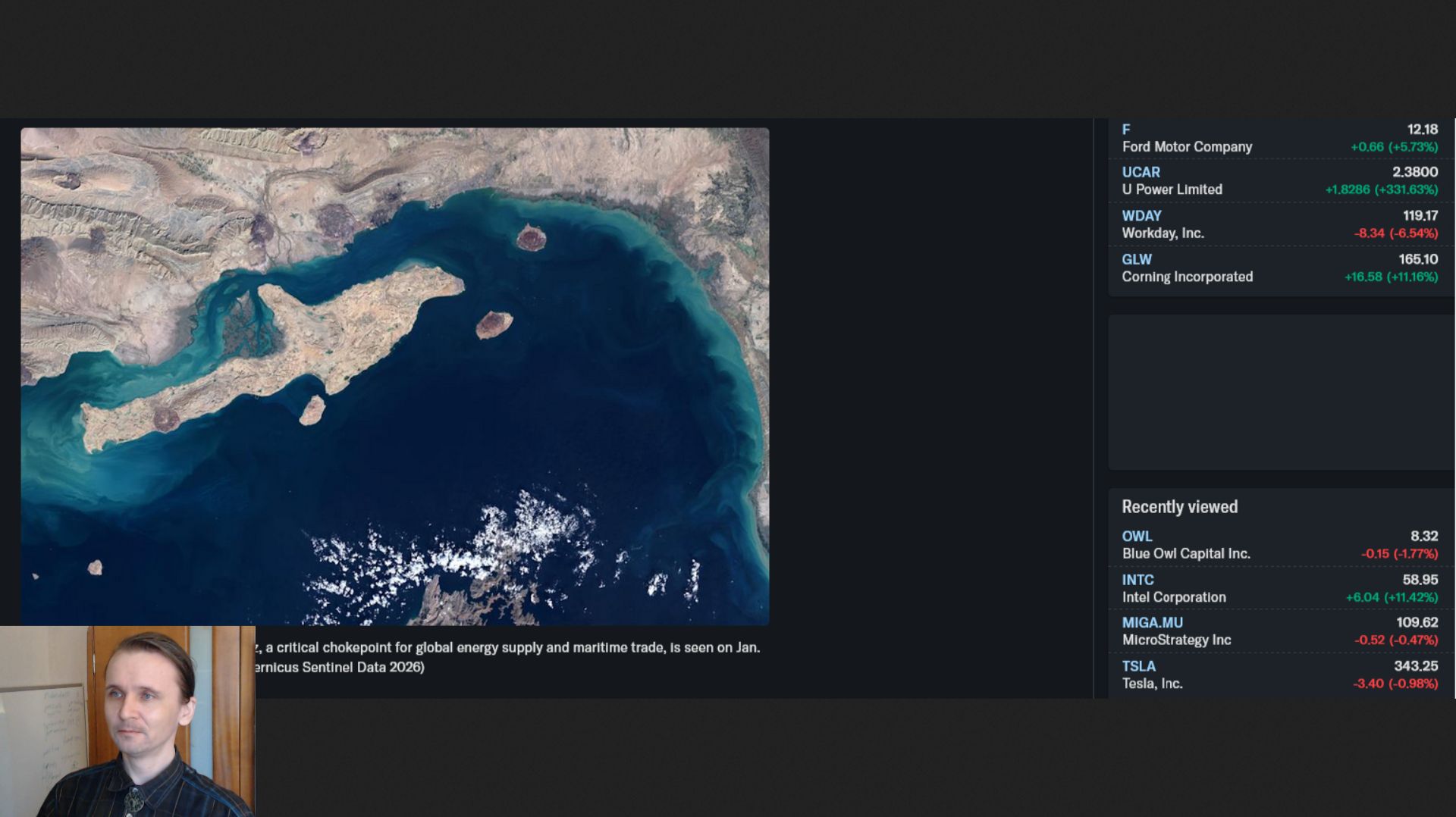Click Corning's change +16.58 (+11.16%)
The height and width of the screenshot is (817, 1456).
pos(1391,277)
